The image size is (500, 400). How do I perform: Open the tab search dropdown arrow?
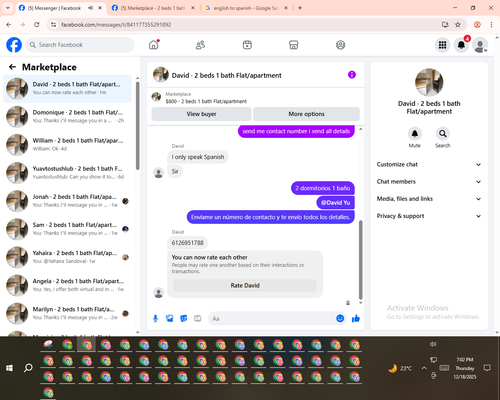8,8
